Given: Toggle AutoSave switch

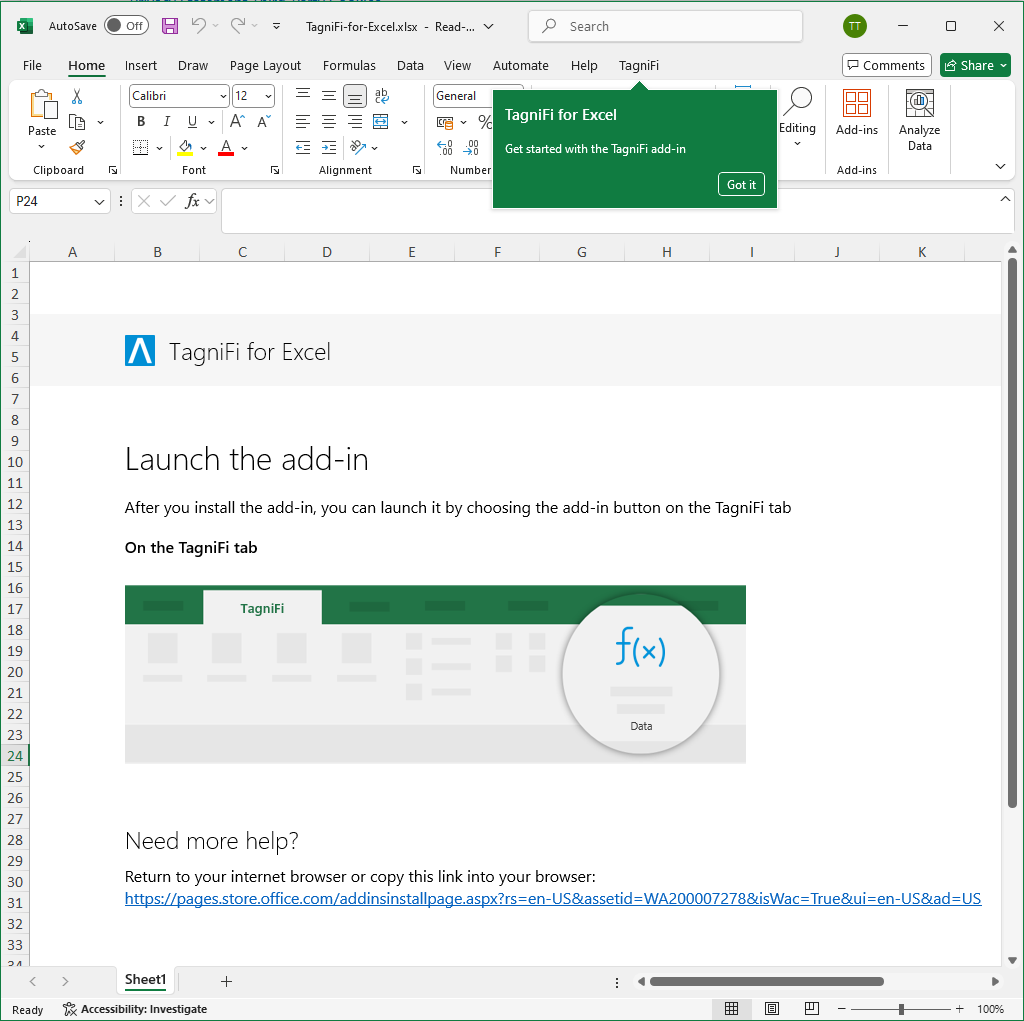Looking at the screenshot, I should click(x=127, y=25).
